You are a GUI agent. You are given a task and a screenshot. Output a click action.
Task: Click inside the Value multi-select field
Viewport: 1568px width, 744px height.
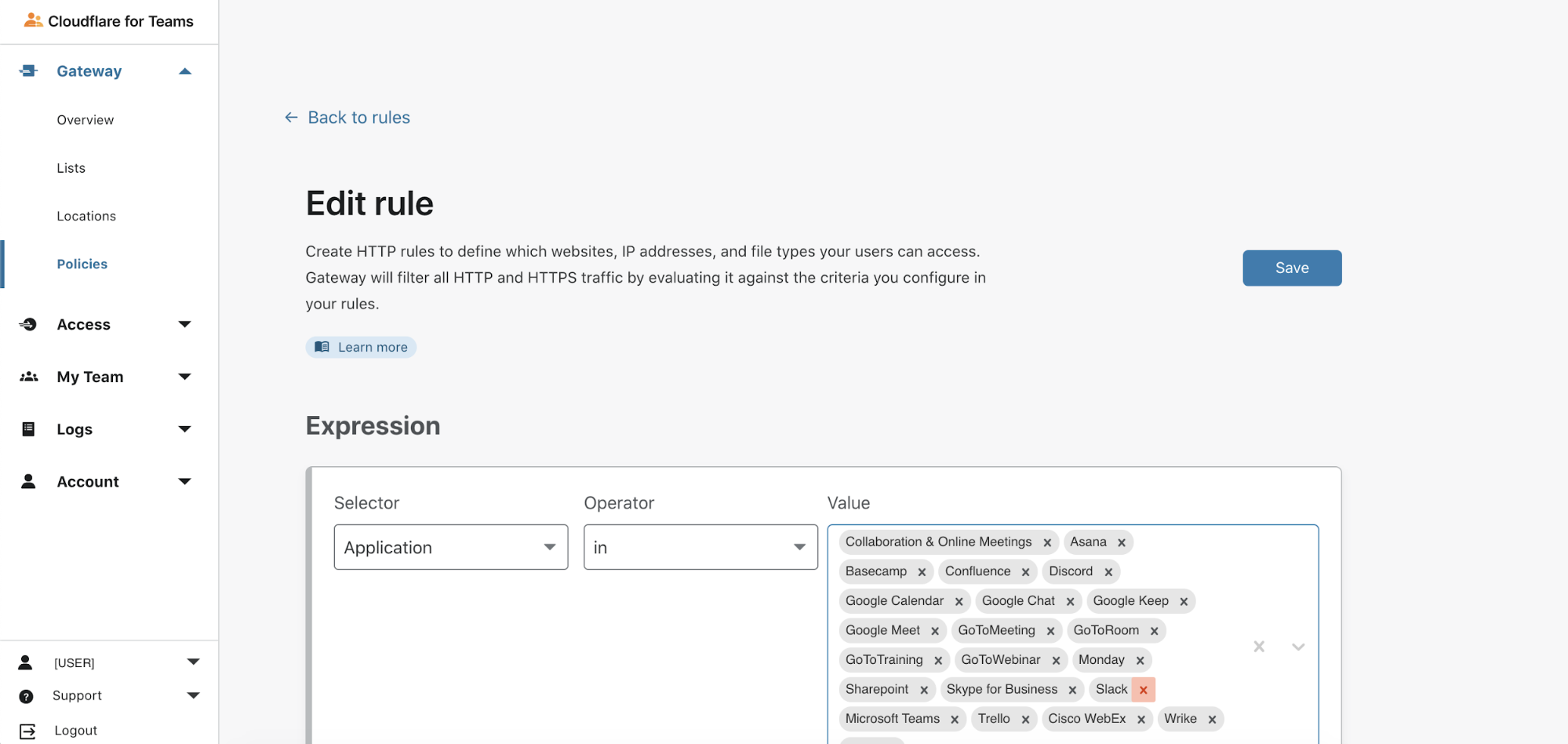tap(1073, 634)
